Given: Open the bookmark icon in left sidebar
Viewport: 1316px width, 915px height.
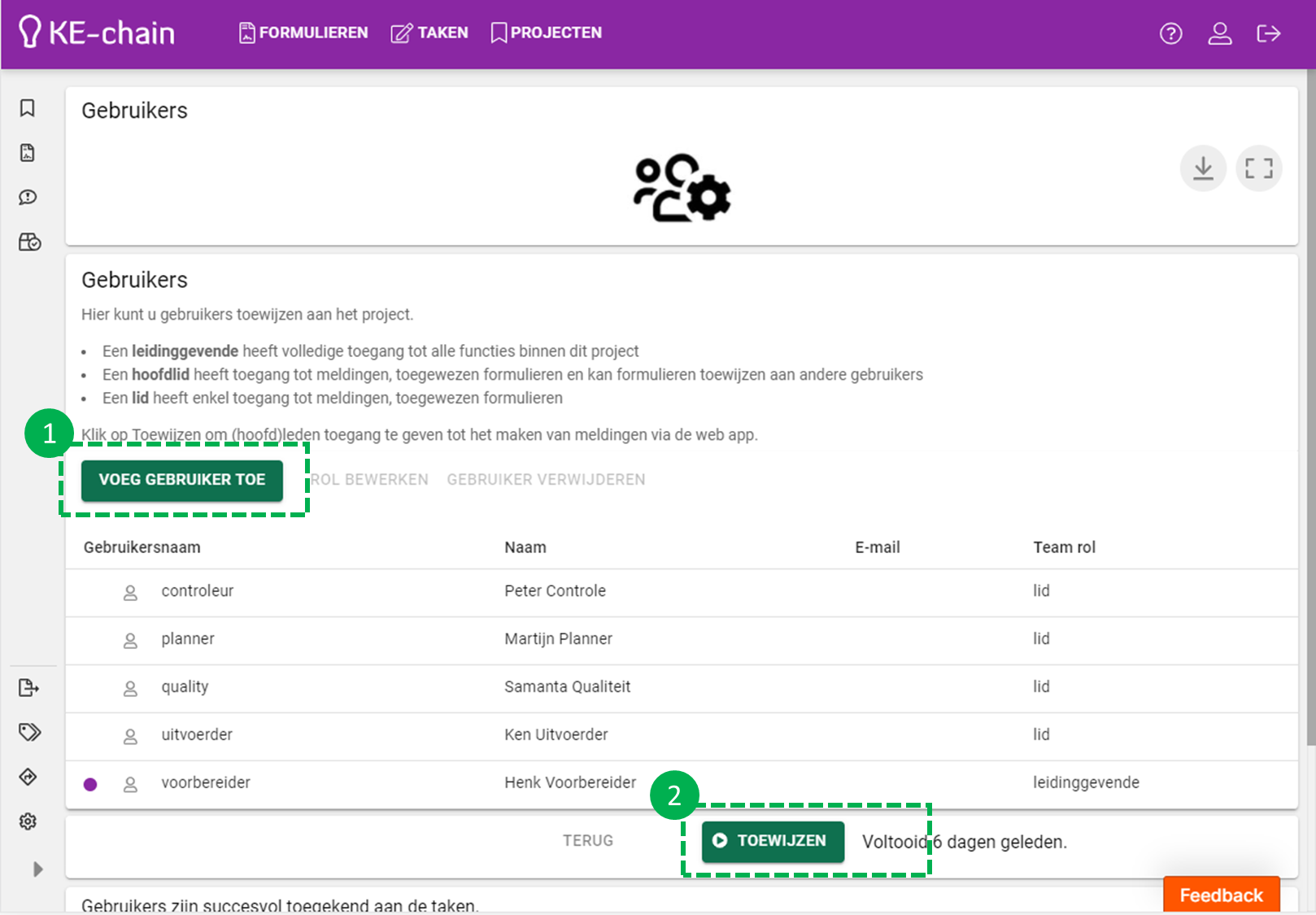Looking at the screenshot, I should click(x=28, y=108).
